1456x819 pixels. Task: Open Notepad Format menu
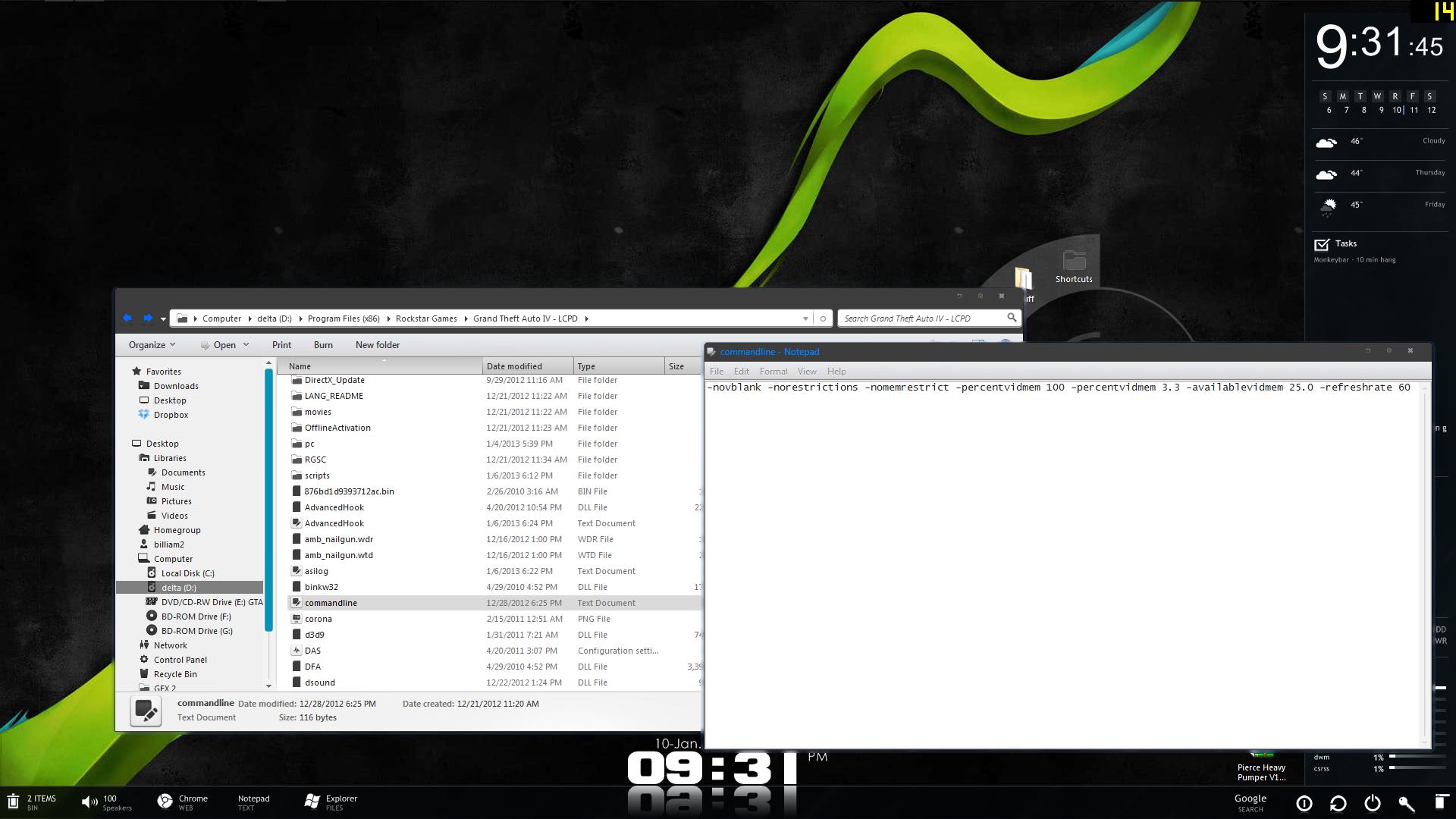coord(773,372)
